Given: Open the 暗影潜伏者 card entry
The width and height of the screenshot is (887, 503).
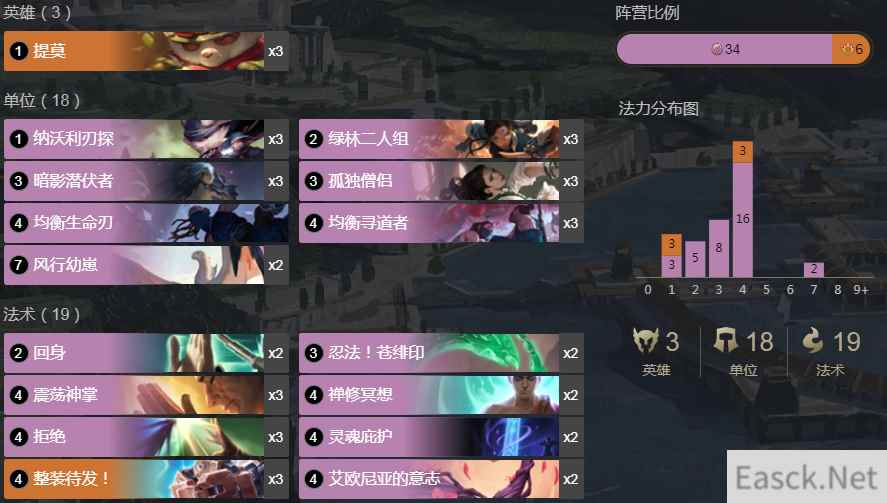Looking at the screenshot, I should tap(147, 181).
